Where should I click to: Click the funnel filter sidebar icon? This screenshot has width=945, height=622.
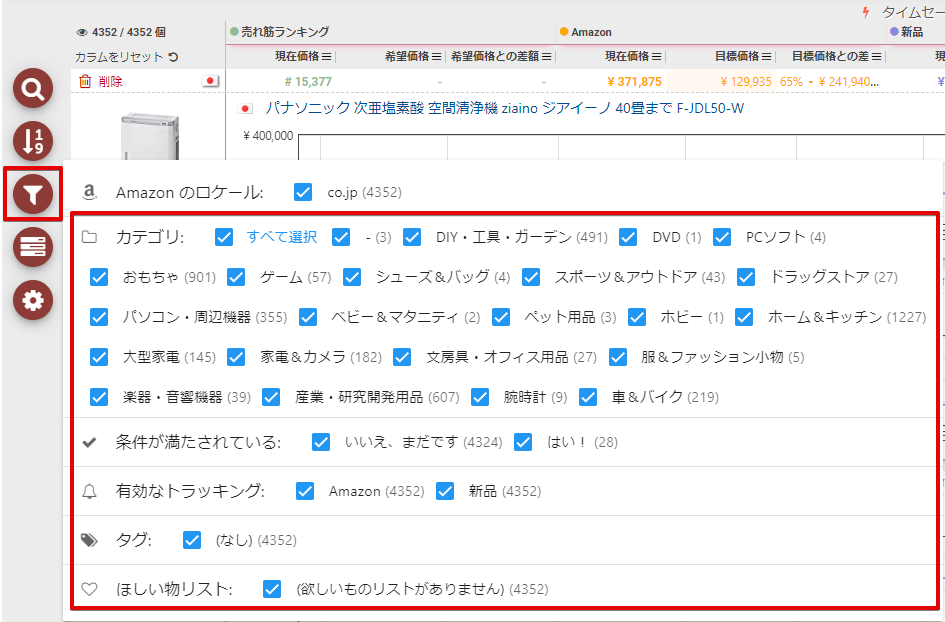33,195
